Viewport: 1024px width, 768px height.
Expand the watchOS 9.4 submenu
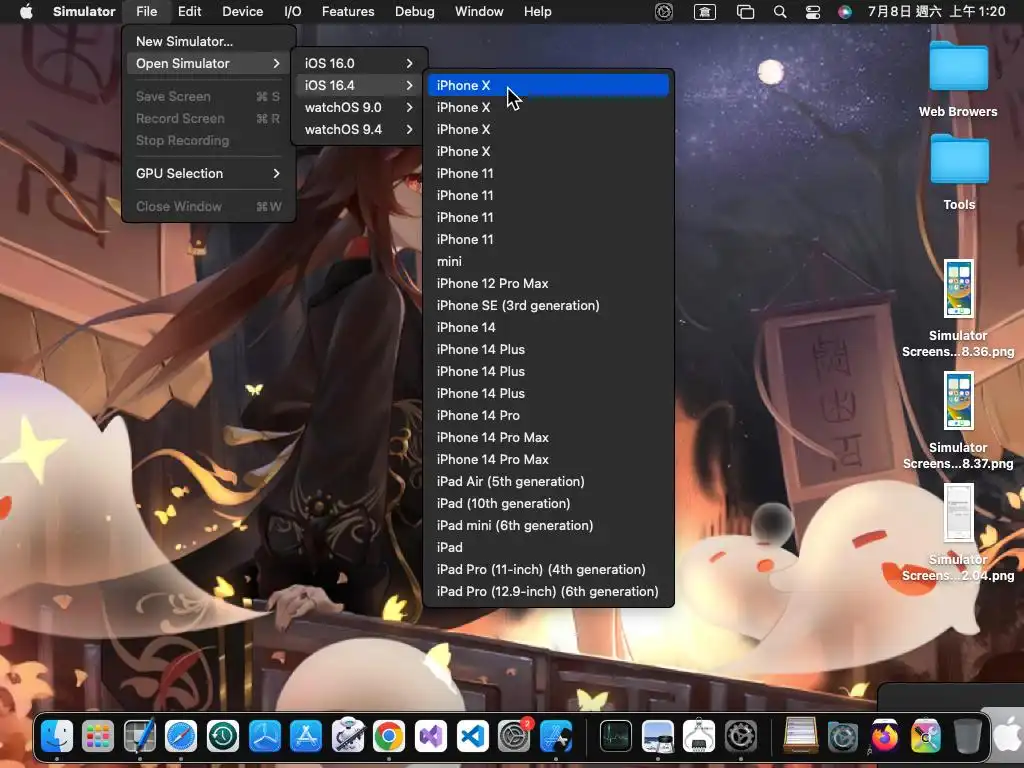tap(359, 129)
